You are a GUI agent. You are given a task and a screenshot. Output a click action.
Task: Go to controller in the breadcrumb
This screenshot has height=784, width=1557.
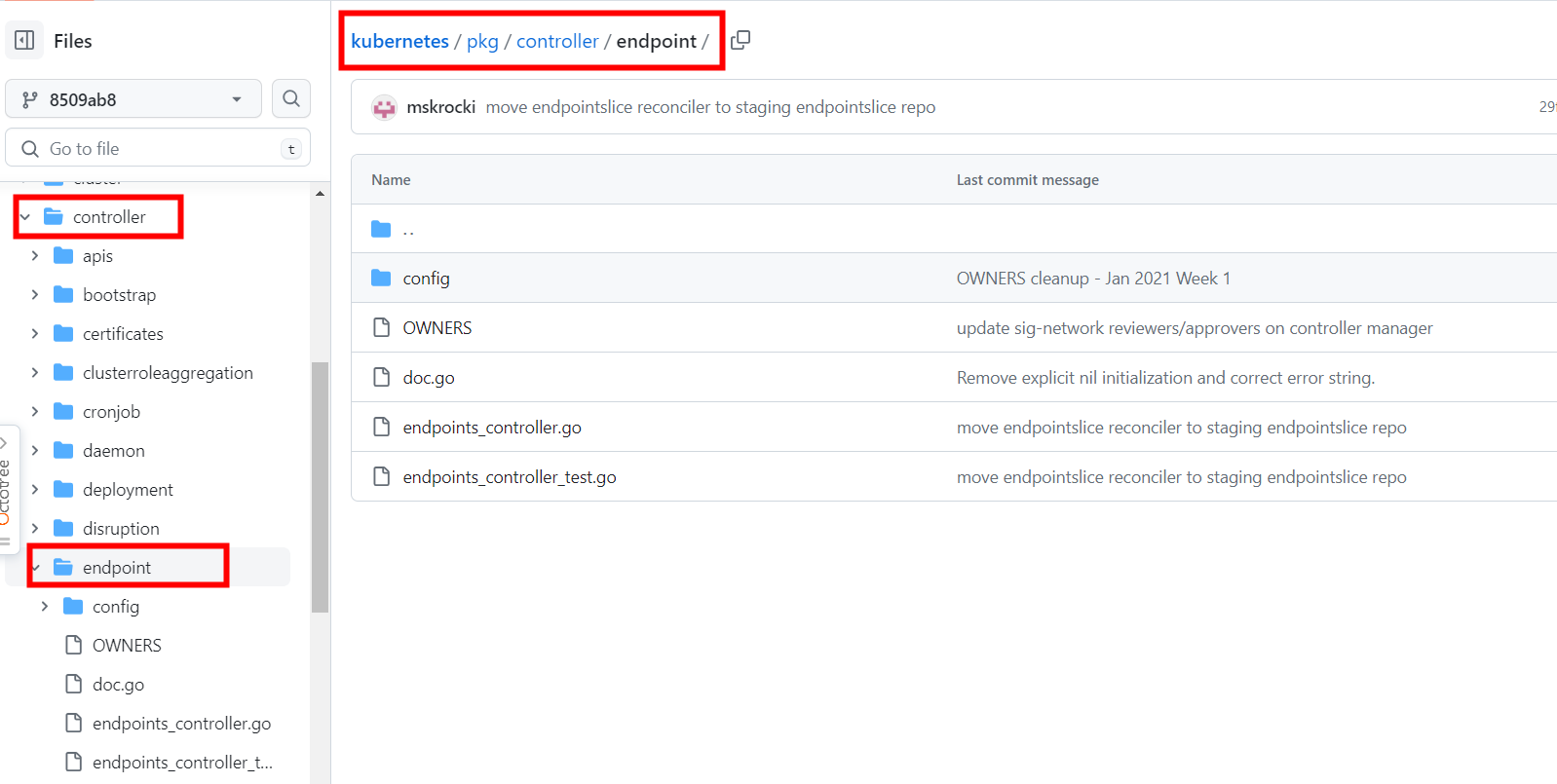[x=557, y=41]
